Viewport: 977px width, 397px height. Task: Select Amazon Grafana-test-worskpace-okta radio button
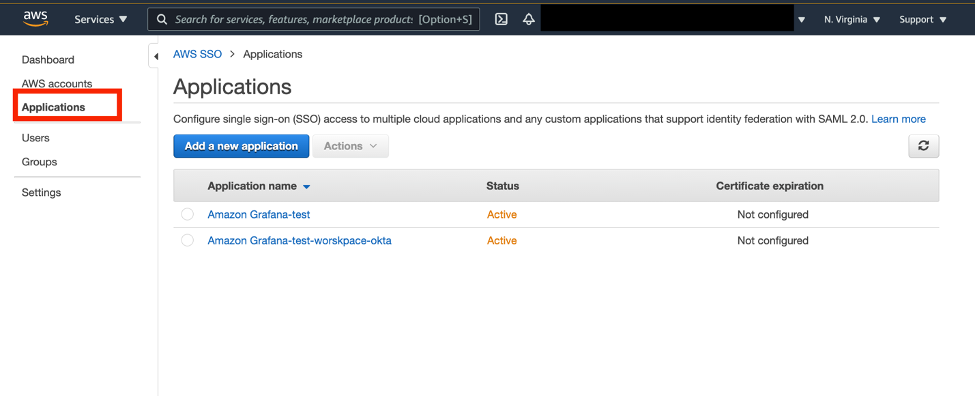coord(188,241)
